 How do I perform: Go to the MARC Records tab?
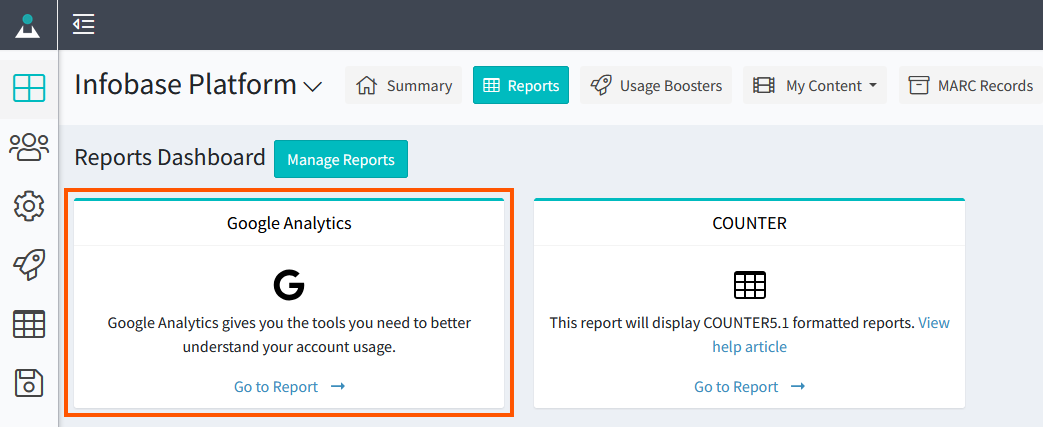click(970, 85)
